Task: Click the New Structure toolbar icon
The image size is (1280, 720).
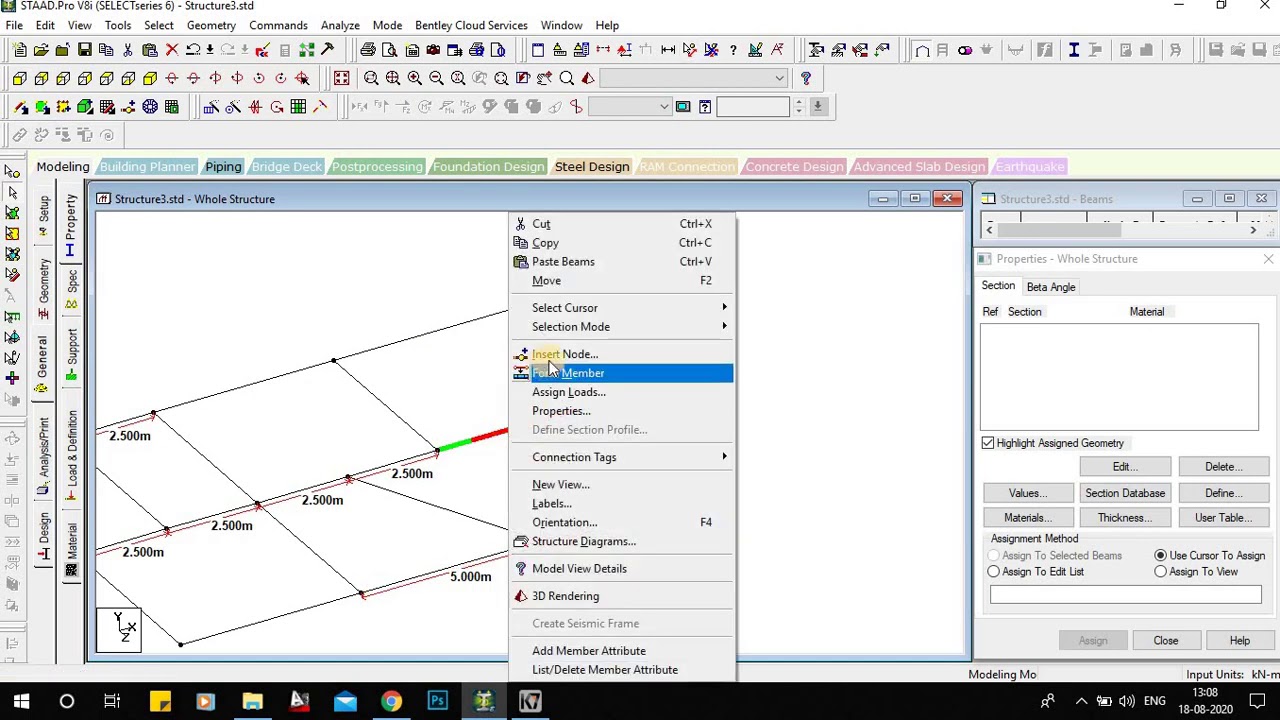Action: pyautogui.click(x=19, y=50)
